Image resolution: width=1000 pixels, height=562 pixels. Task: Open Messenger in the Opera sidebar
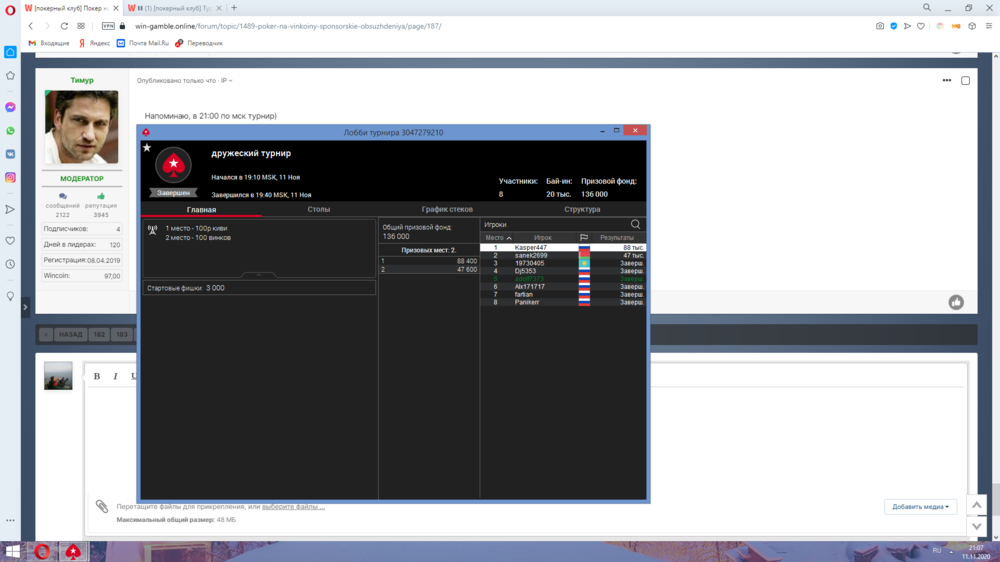click(10, 107)
